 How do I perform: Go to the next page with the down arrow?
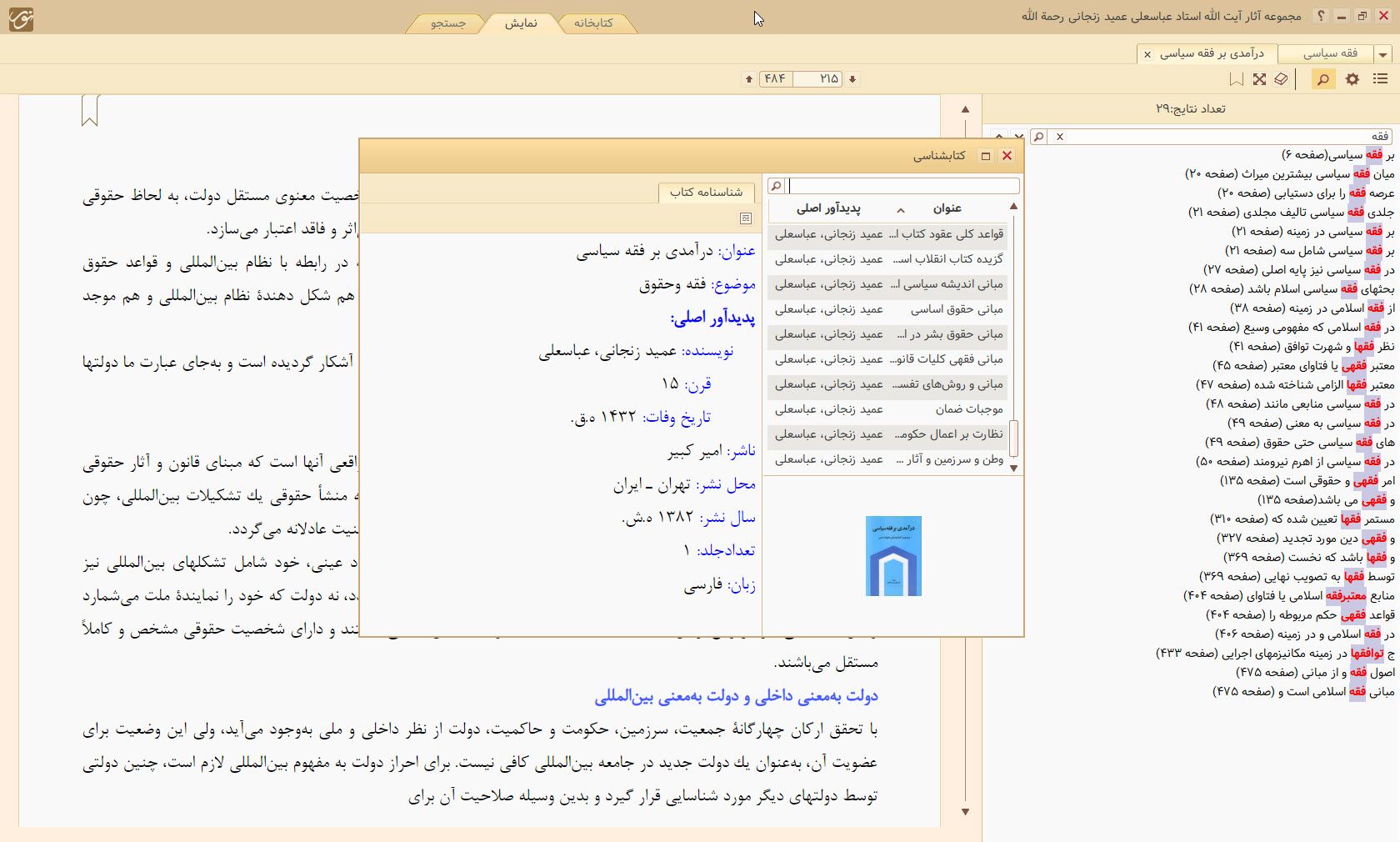coord(852,79)
